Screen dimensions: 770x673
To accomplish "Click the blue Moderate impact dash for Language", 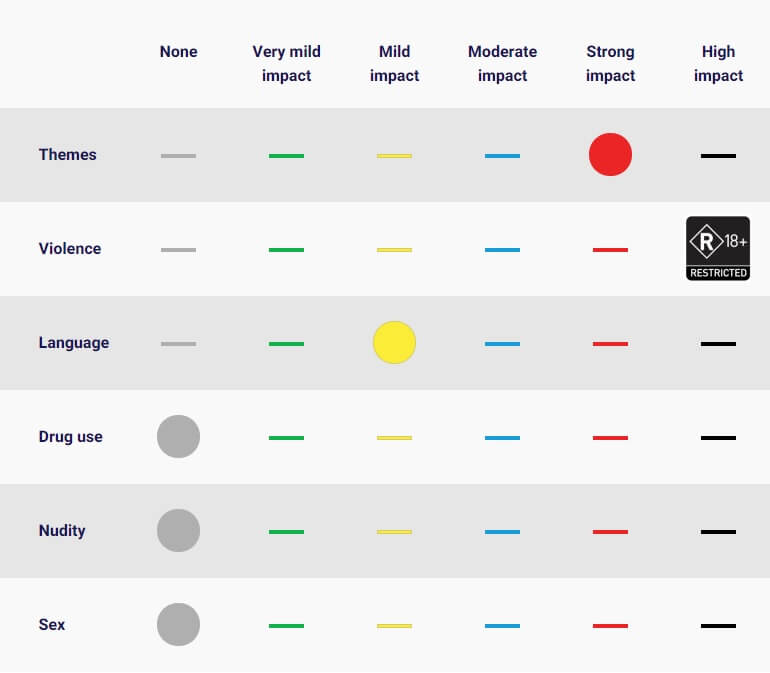I will click(x=502, y=344).
